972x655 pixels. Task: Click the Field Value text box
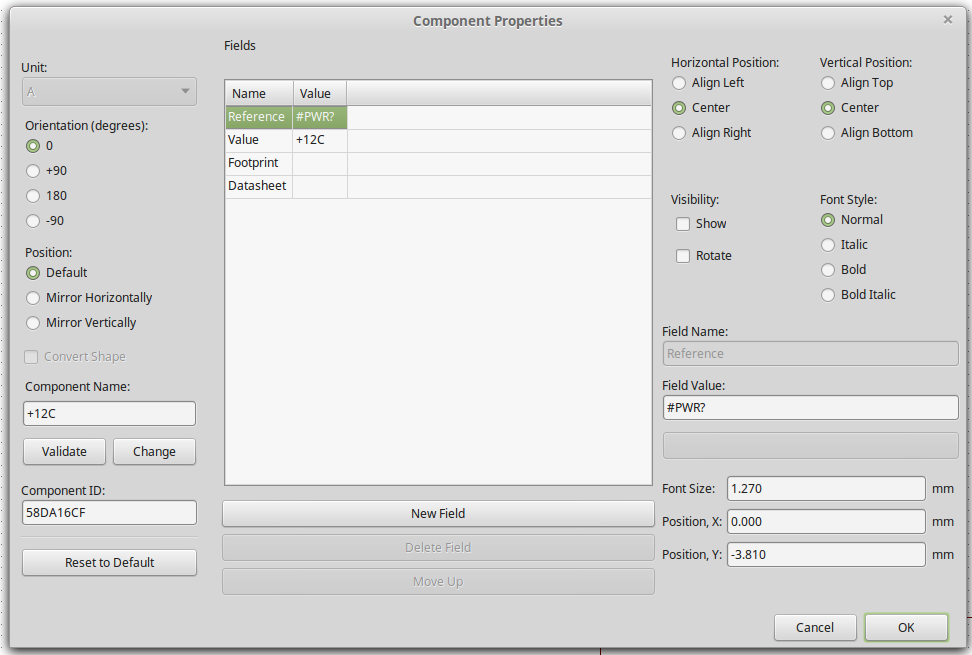tap(810, 408)
